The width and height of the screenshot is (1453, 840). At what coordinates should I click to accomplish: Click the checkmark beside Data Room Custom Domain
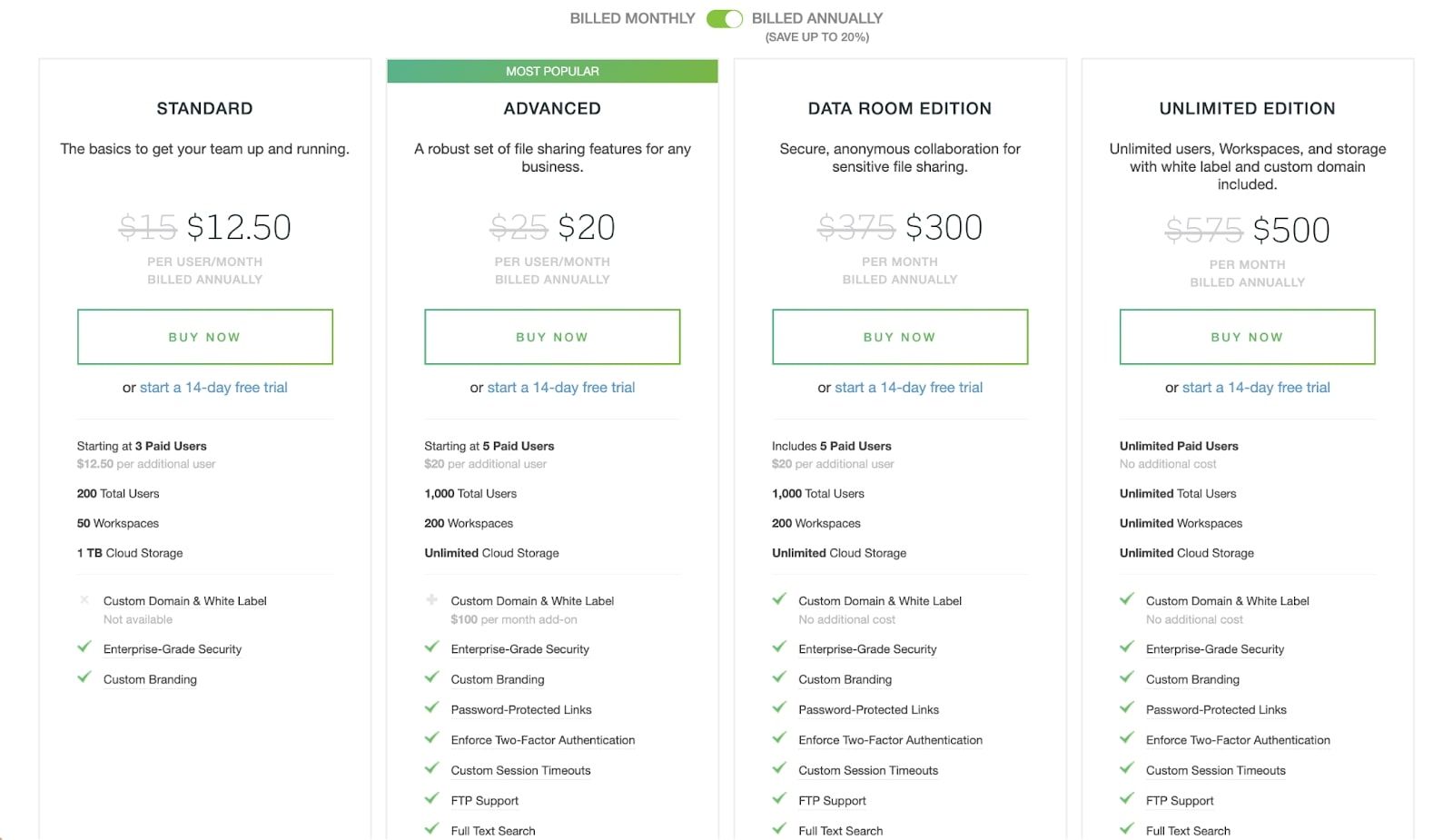click(779, 599)
